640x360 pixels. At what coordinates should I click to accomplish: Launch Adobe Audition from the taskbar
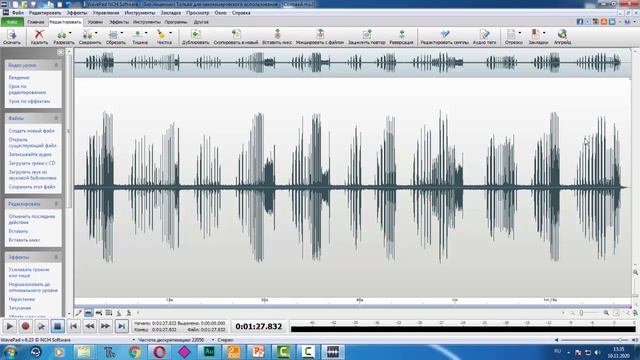coord(209,351)
